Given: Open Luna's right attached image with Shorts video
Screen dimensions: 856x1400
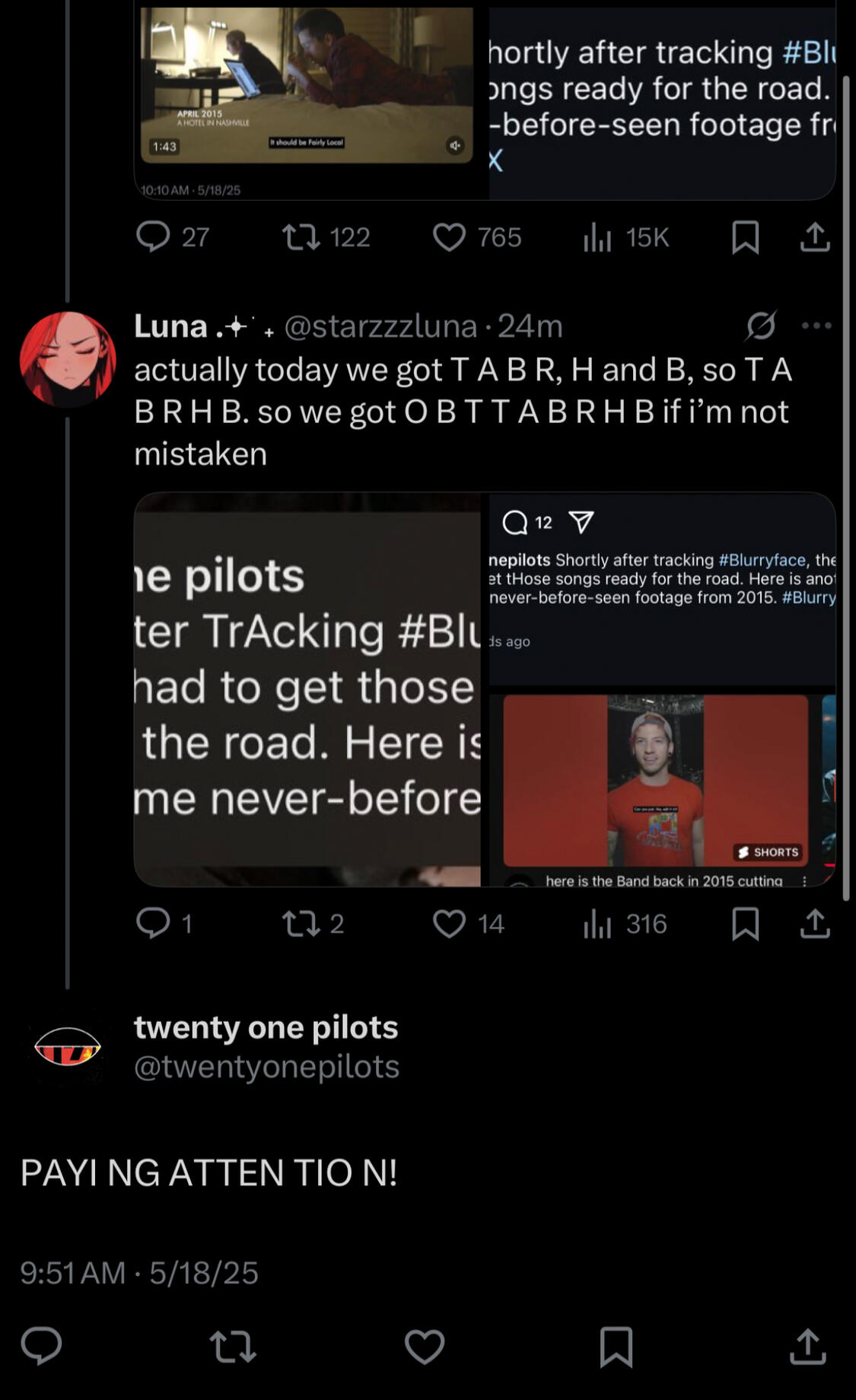Looking at the screenshot, I should (x=662, y=689).
